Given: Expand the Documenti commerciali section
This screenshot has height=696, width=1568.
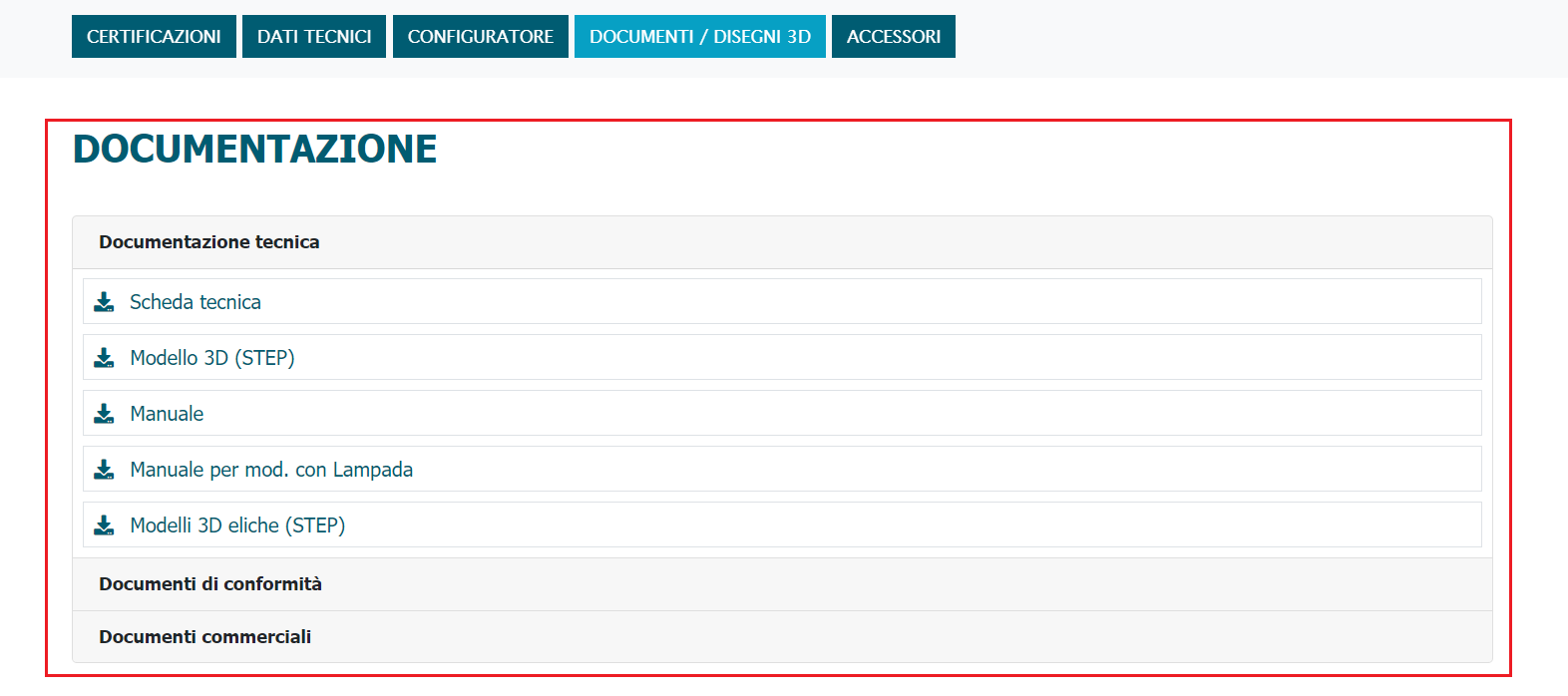Looking at the screenshot, I should pyautogui.click(x=782, y=637).
